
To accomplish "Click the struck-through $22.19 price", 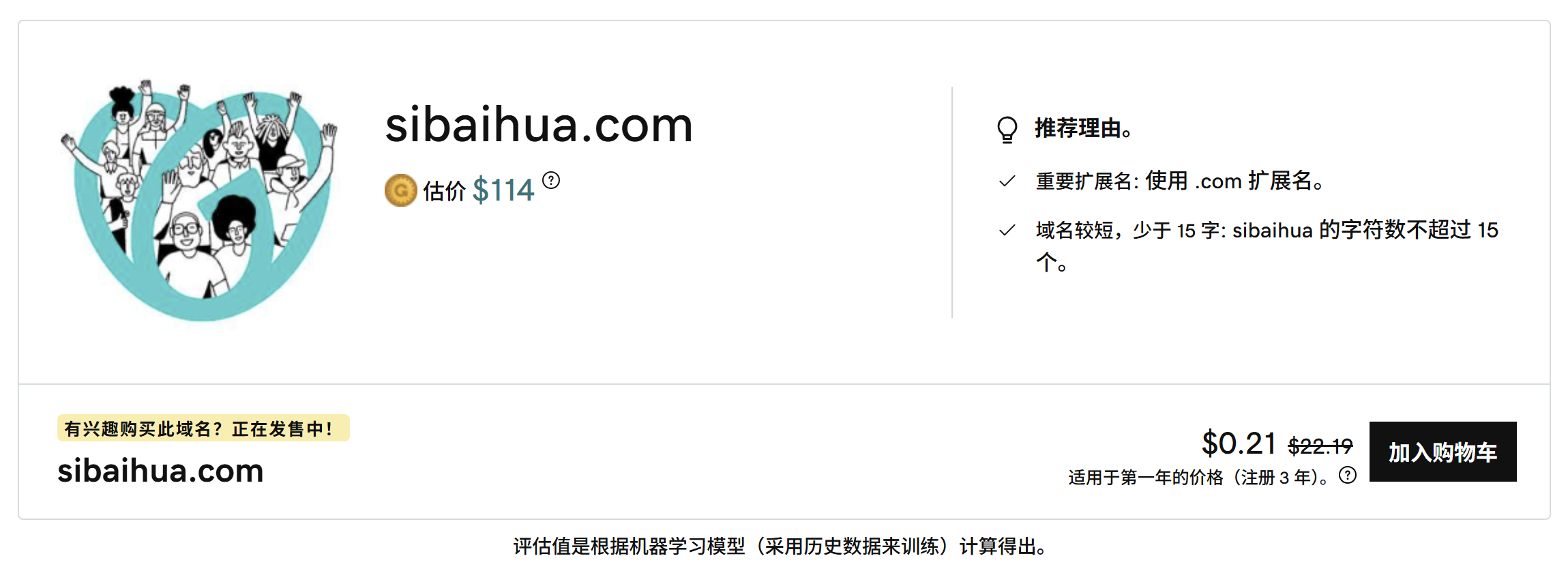I will click(x=1320, y=446).
